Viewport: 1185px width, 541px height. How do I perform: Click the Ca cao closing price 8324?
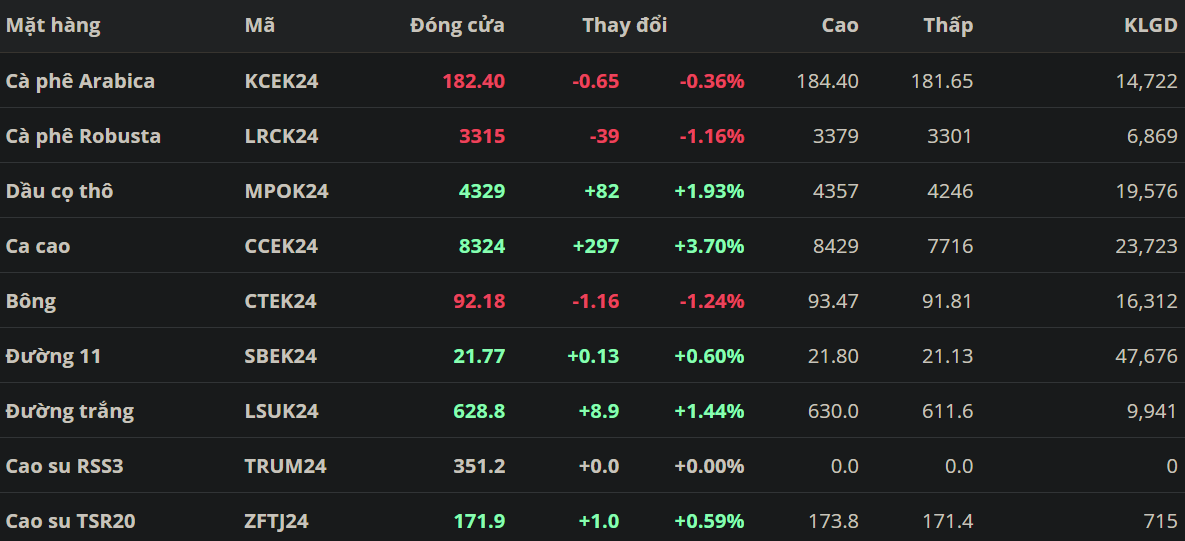(x=482, y=246)
